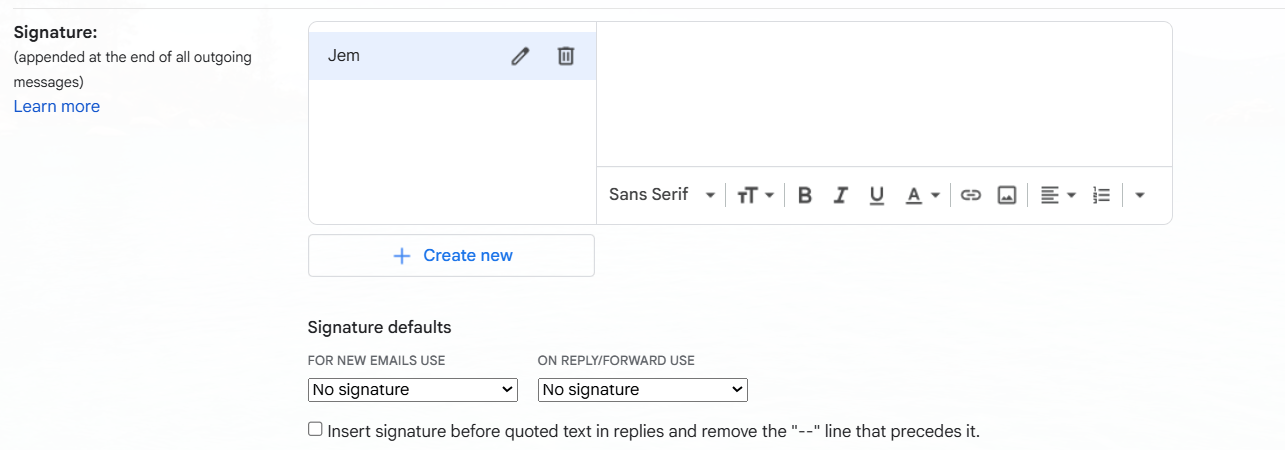Toggle underline formatting in signature editor
This screenshot has height=450, width=1285.
[877, 195]
